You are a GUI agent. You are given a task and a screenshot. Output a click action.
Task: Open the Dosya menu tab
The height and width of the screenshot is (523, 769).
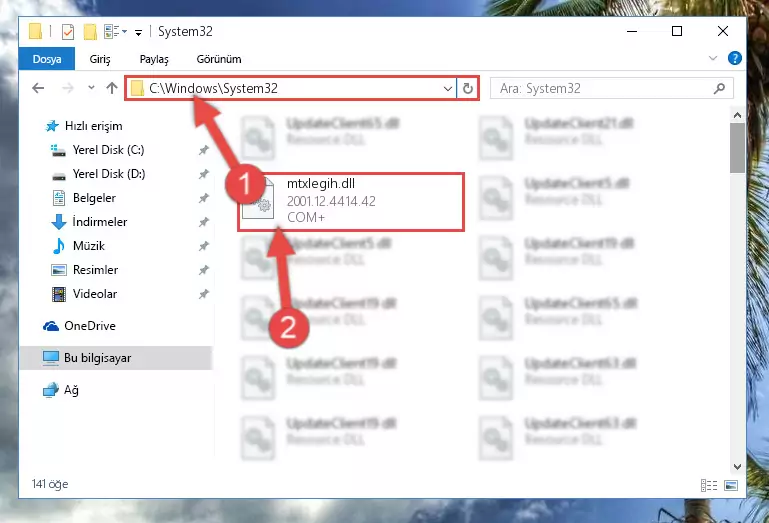47,59
